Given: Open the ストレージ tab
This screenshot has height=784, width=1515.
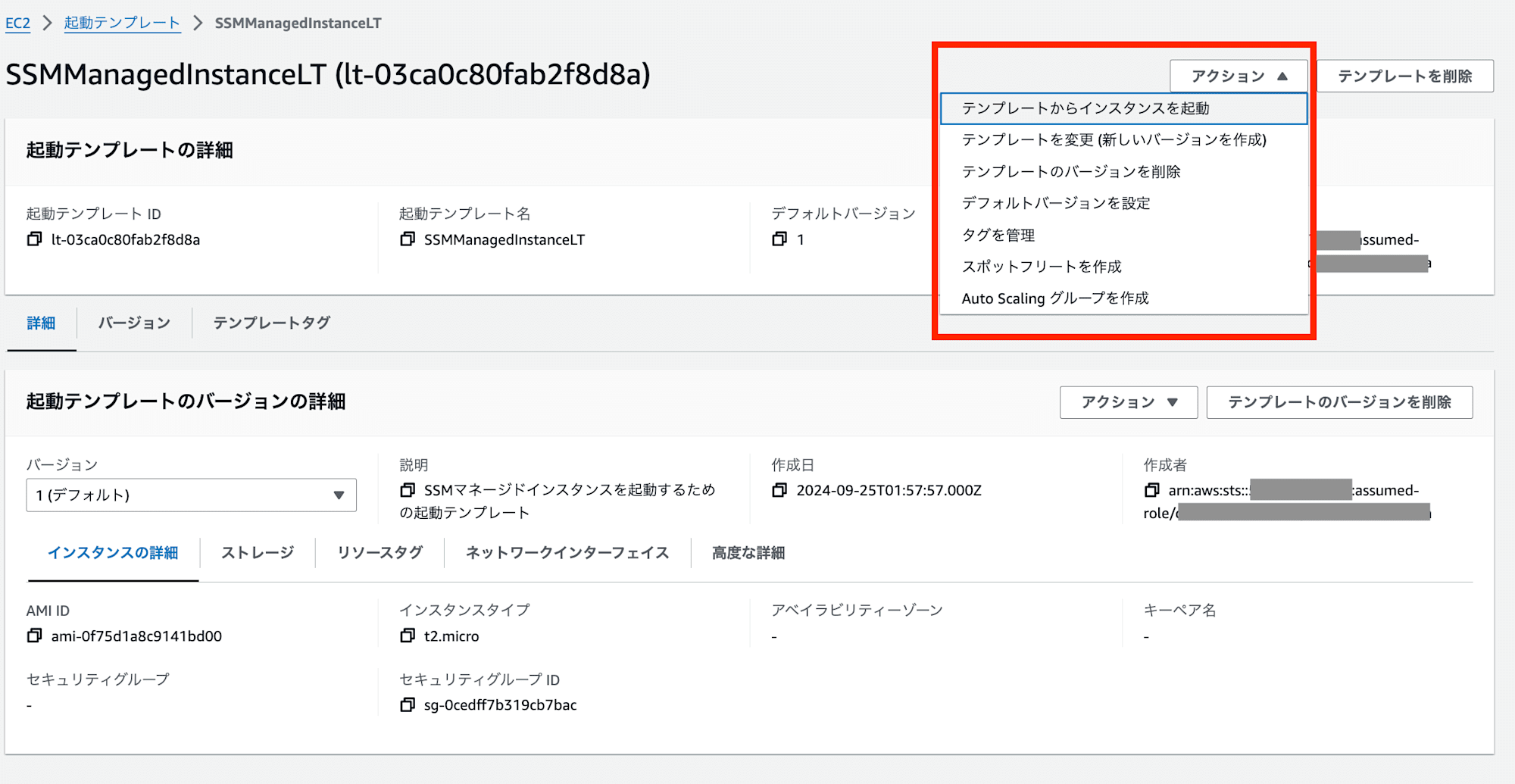Looking at the screenshot, I should [x=258, y=553].
